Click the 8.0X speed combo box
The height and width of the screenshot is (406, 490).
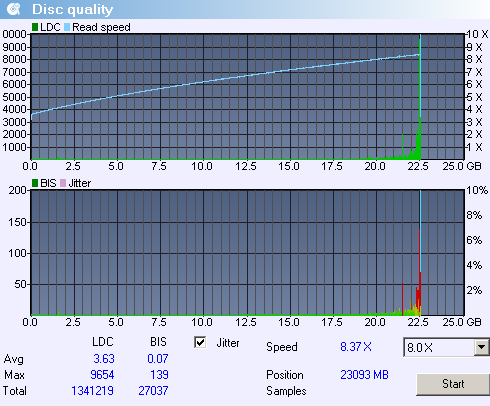[x=446, y=347]
